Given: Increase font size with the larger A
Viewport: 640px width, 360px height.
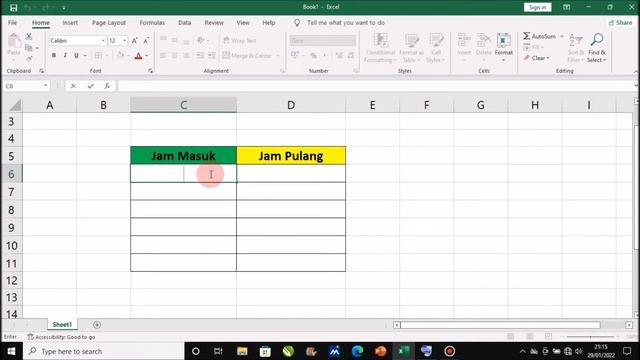Looking at the screenshot, I should (x=134, y=40).
